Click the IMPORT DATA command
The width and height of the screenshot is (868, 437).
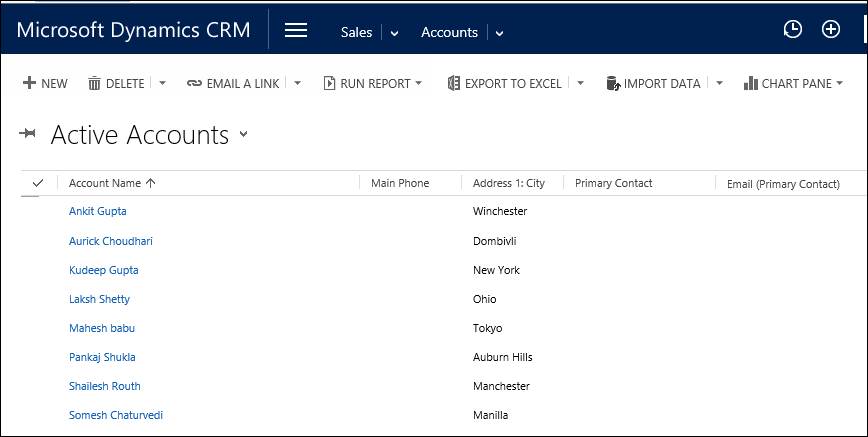(653, 84)
